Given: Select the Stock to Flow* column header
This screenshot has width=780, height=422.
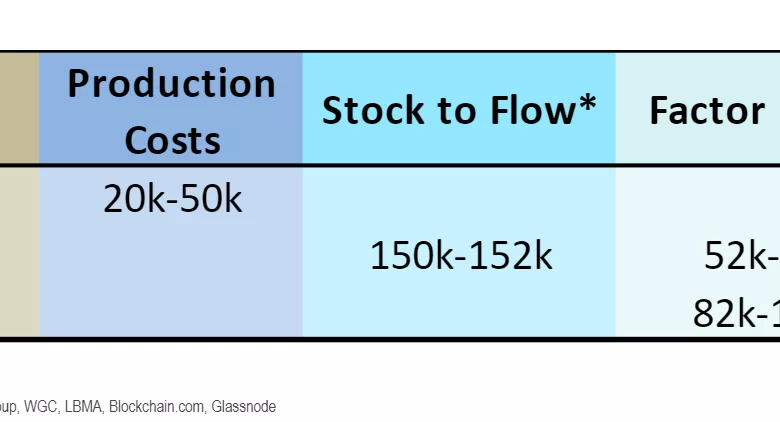Looking at the screenshot, I should click(x=459, y=110).
